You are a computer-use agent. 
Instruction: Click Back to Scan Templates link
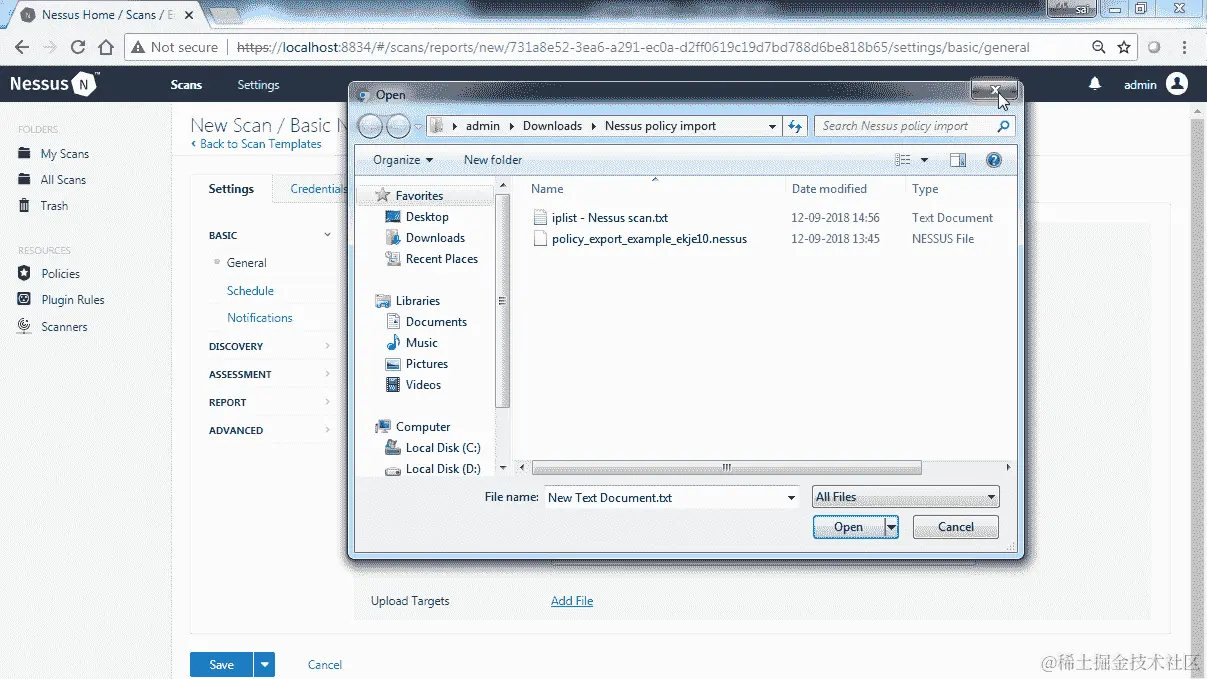pyautogui.click(x=256, y=144)
